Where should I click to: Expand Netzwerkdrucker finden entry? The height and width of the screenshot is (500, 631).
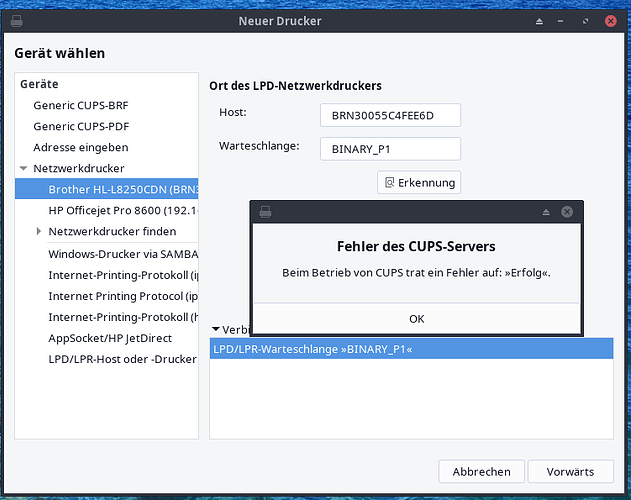[39, 231]
